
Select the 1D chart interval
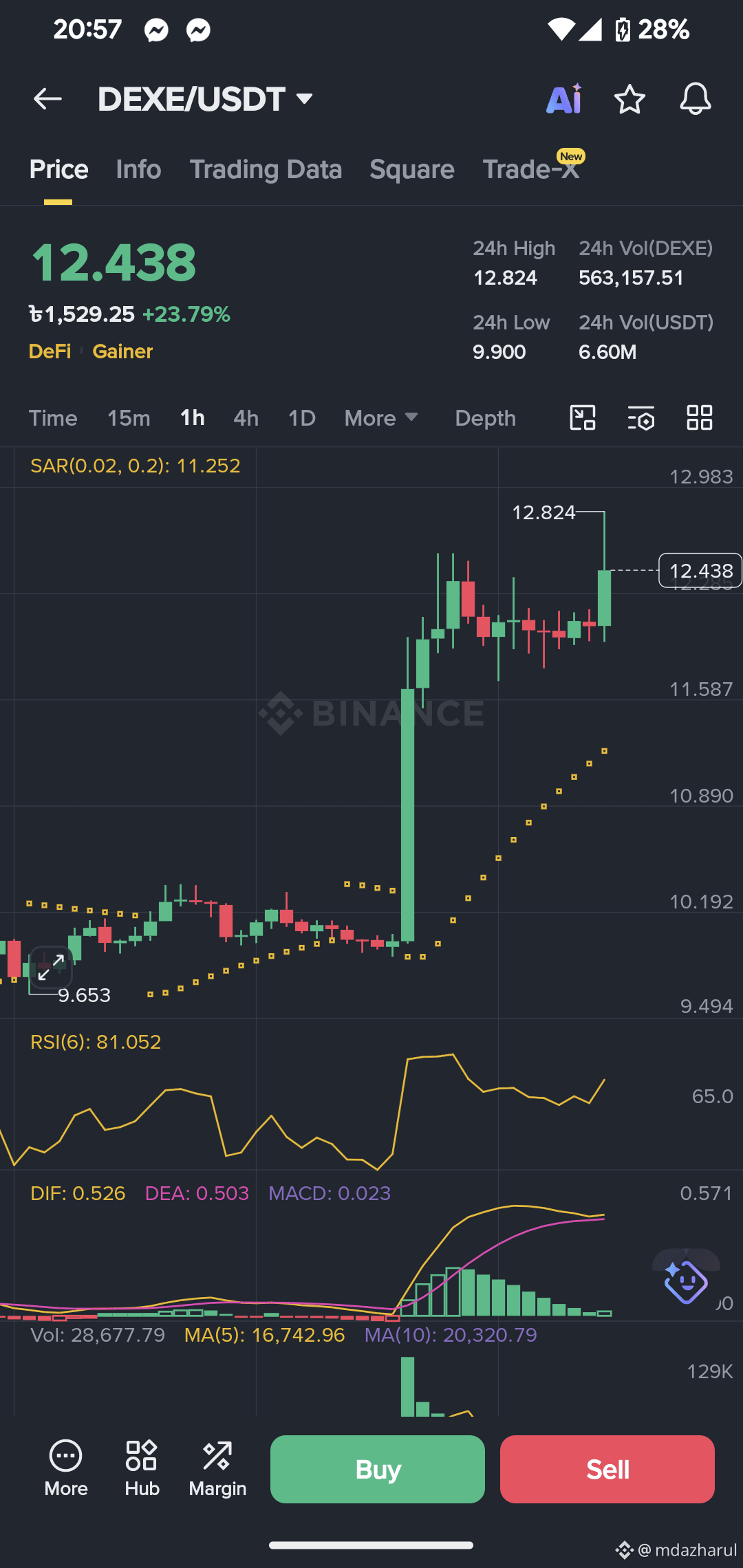pos(302,418)
